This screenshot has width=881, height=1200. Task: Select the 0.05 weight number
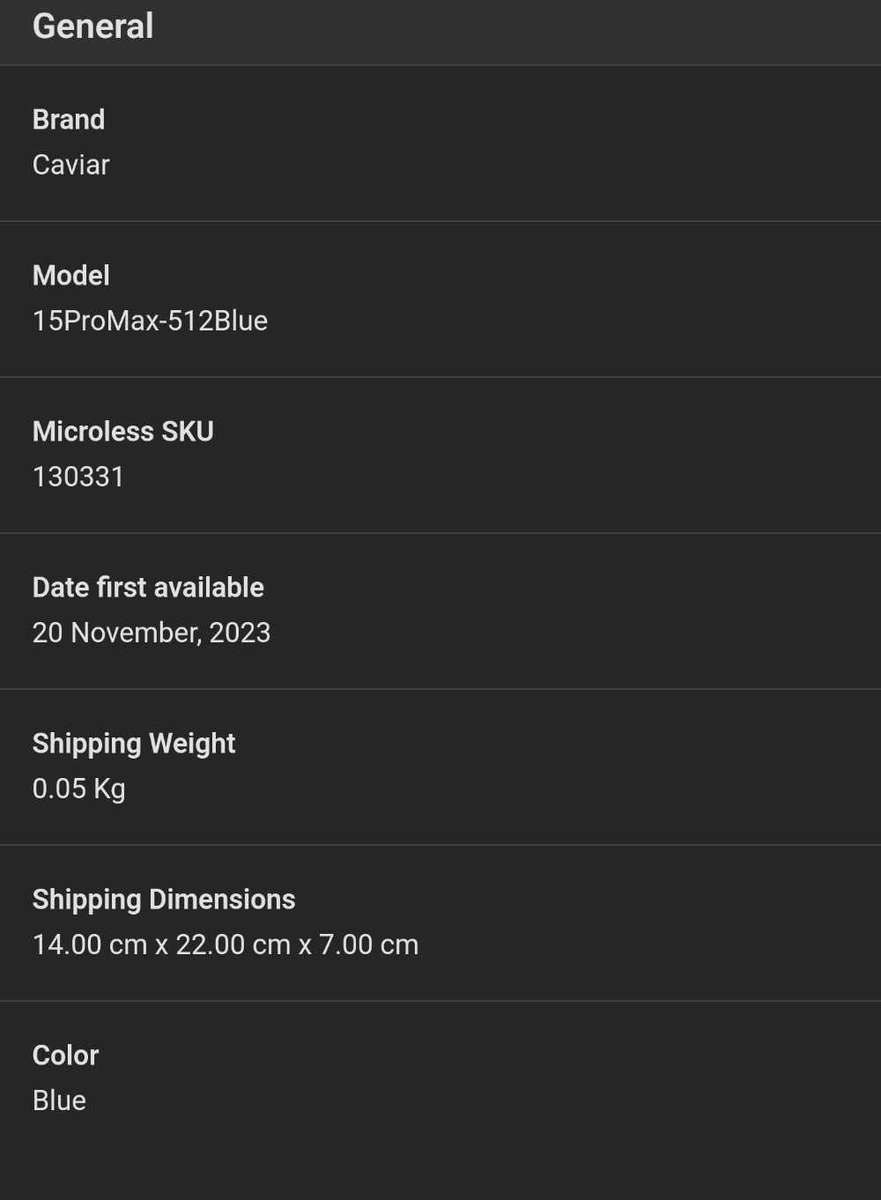pyautogui.click(x=58, y=789)
